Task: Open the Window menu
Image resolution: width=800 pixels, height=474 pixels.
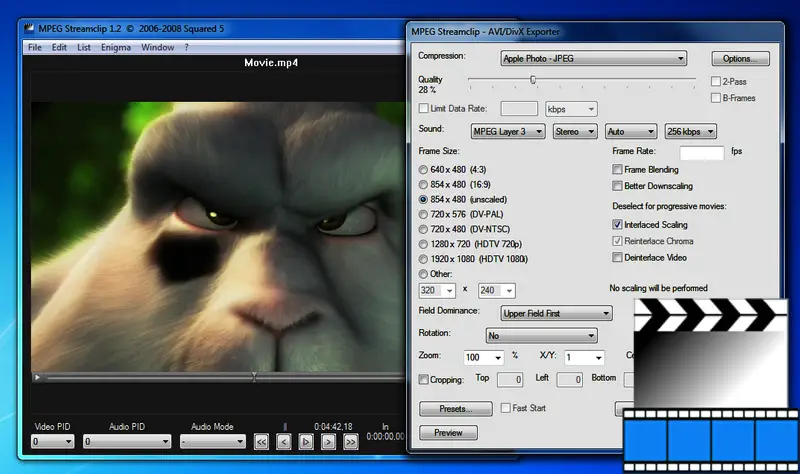Action: [x=158, y=47]
